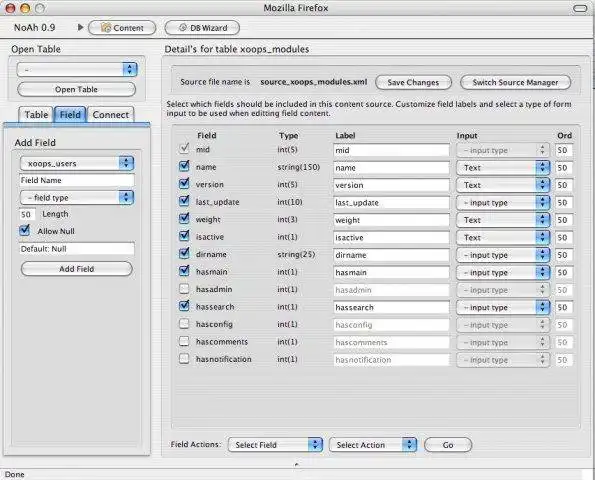The width and height of the screenshot is (595, 480).
Task: Click the isactive label text field
Action: tap(391, 238)
